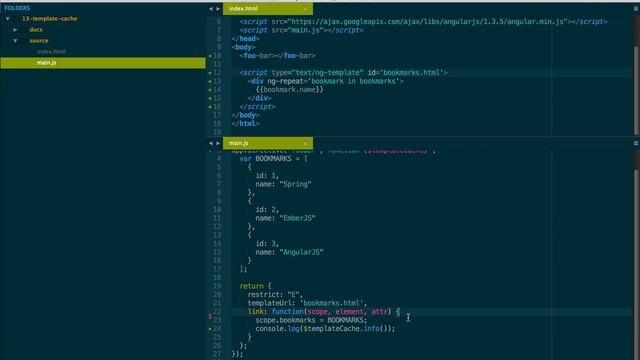
Task: Click the closing </html> tag line
Action: 245,124
